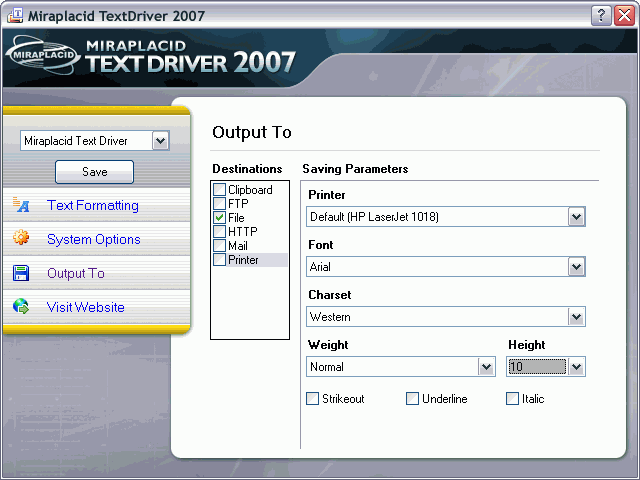Toggle the Underline checkbox
Screen dimensions: 640x480
tap(412, 398)
